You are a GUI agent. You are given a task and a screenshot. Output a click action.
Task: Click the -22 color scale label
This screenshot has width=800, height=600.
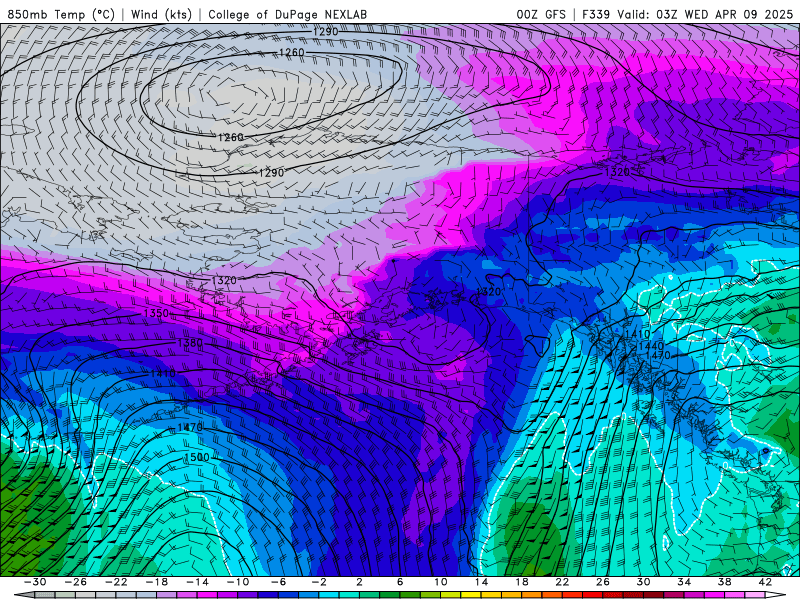(116, 582)
